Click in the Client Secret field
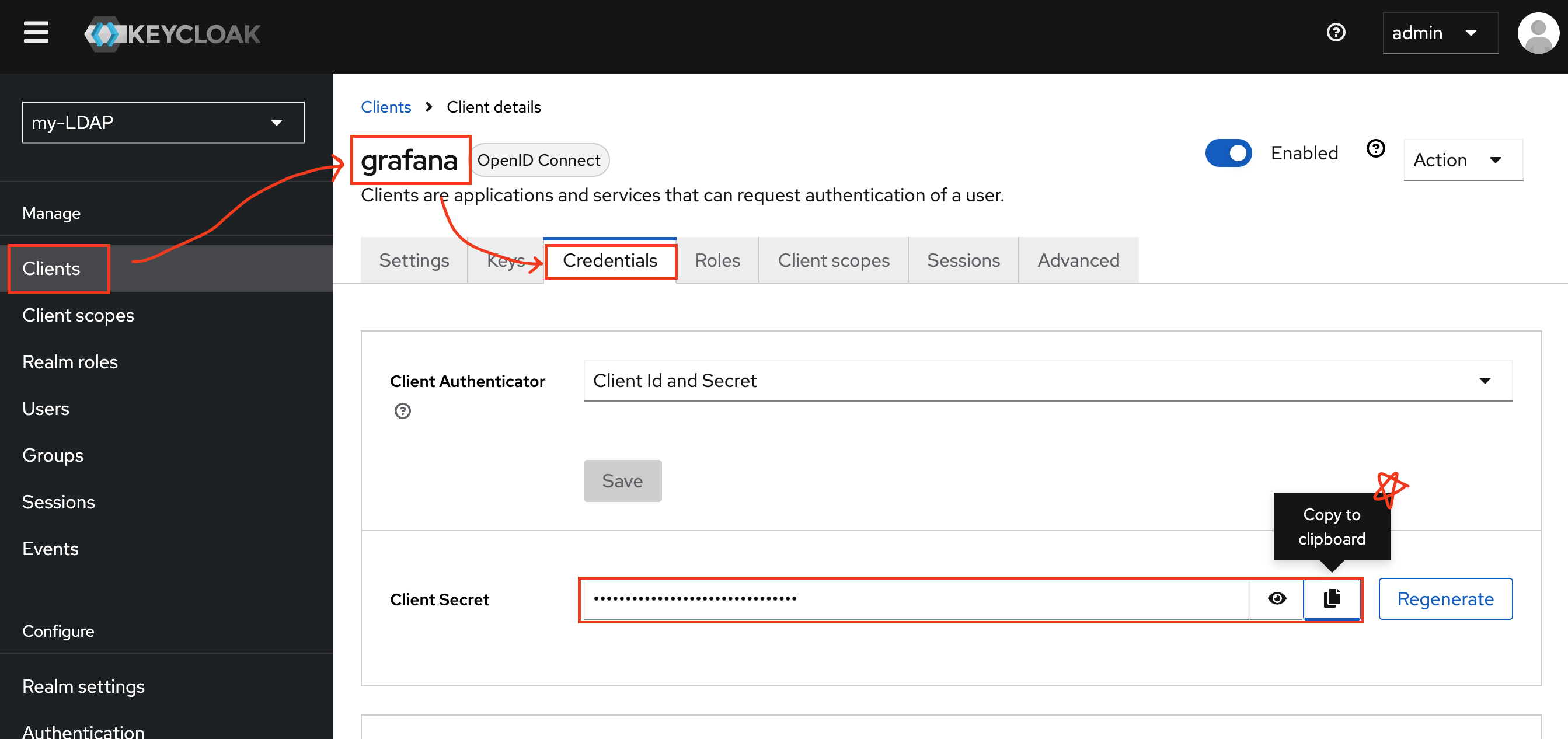Viewport: 1568px width, 739px height. point(913,599)
